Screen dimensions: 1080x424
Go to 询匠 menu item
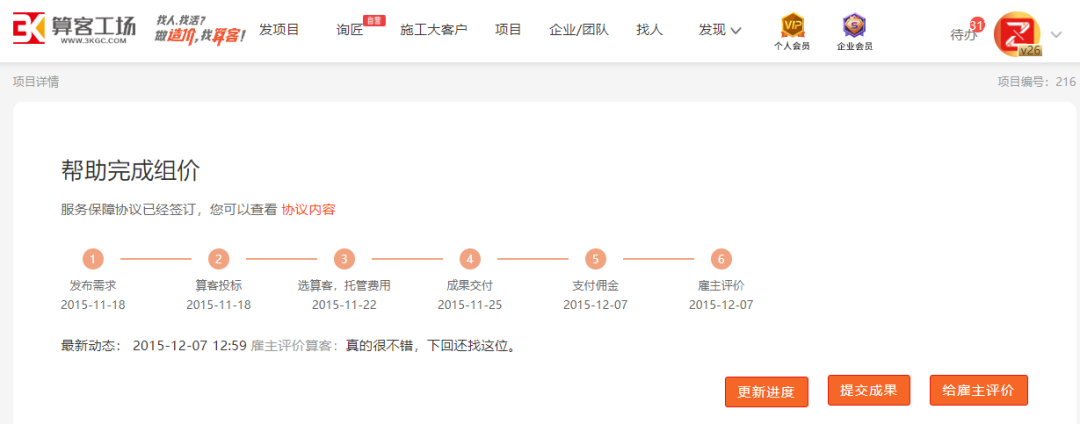coord(350,30)
